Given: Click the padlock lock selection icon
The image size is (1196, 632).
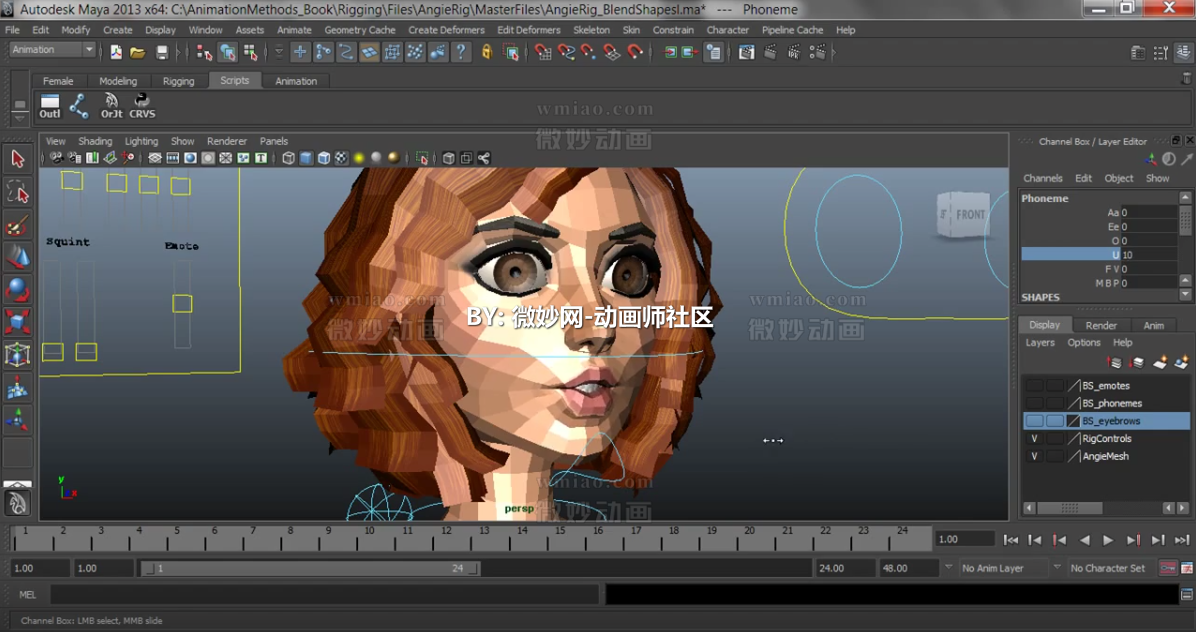Looking at the screenshot, I should [x=487, y=52].
